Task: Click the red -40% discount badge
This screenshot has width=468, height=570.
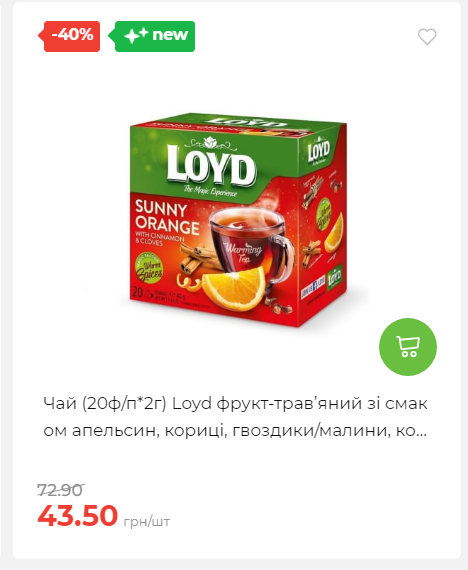Action: 69,36
